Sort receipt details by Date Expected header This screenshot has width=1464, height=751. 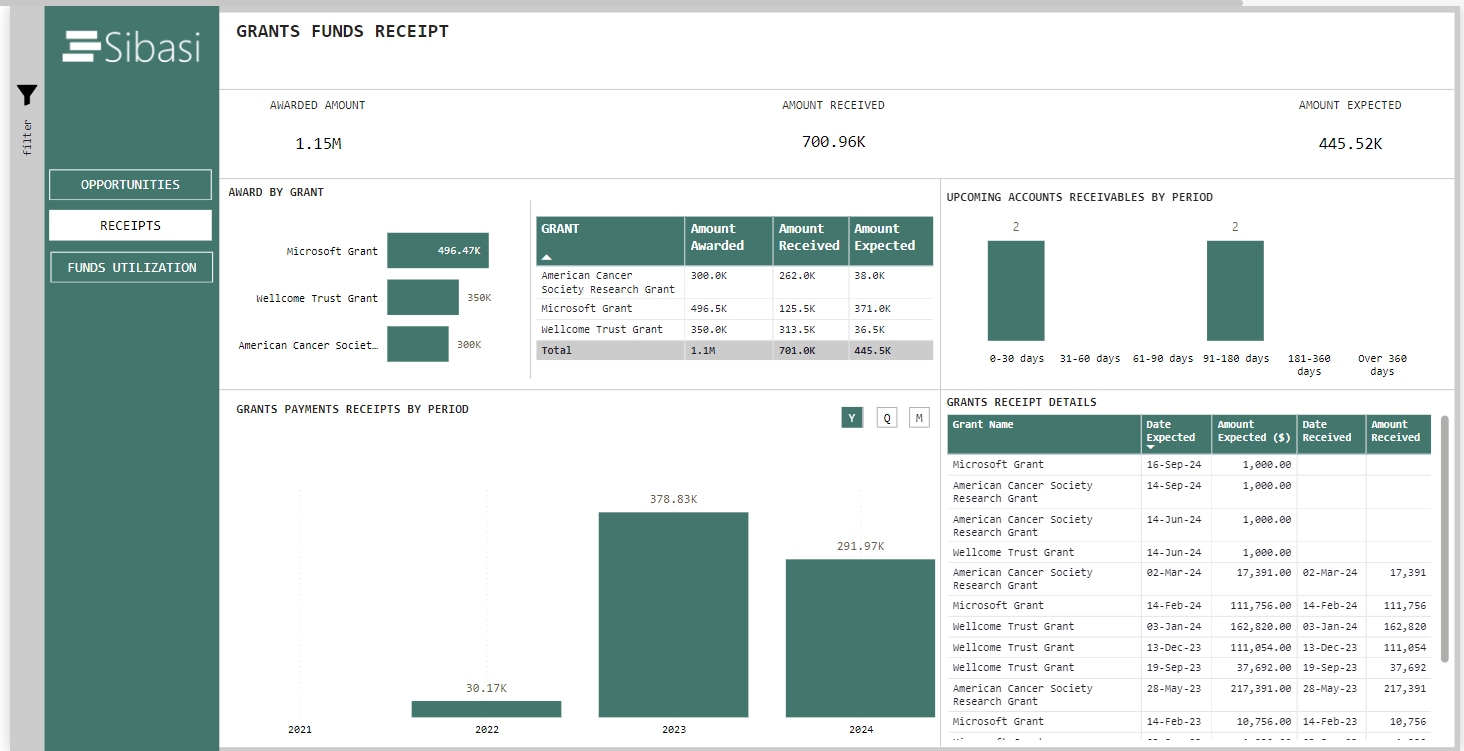point(1176,435)
